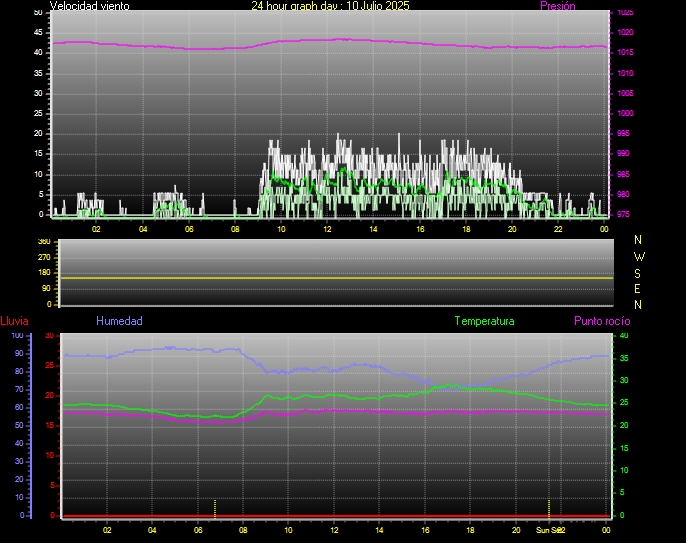Screen dimensions: 686x543
Task: Click 100 on the blue humidity axis
Action: coord(17,336)
